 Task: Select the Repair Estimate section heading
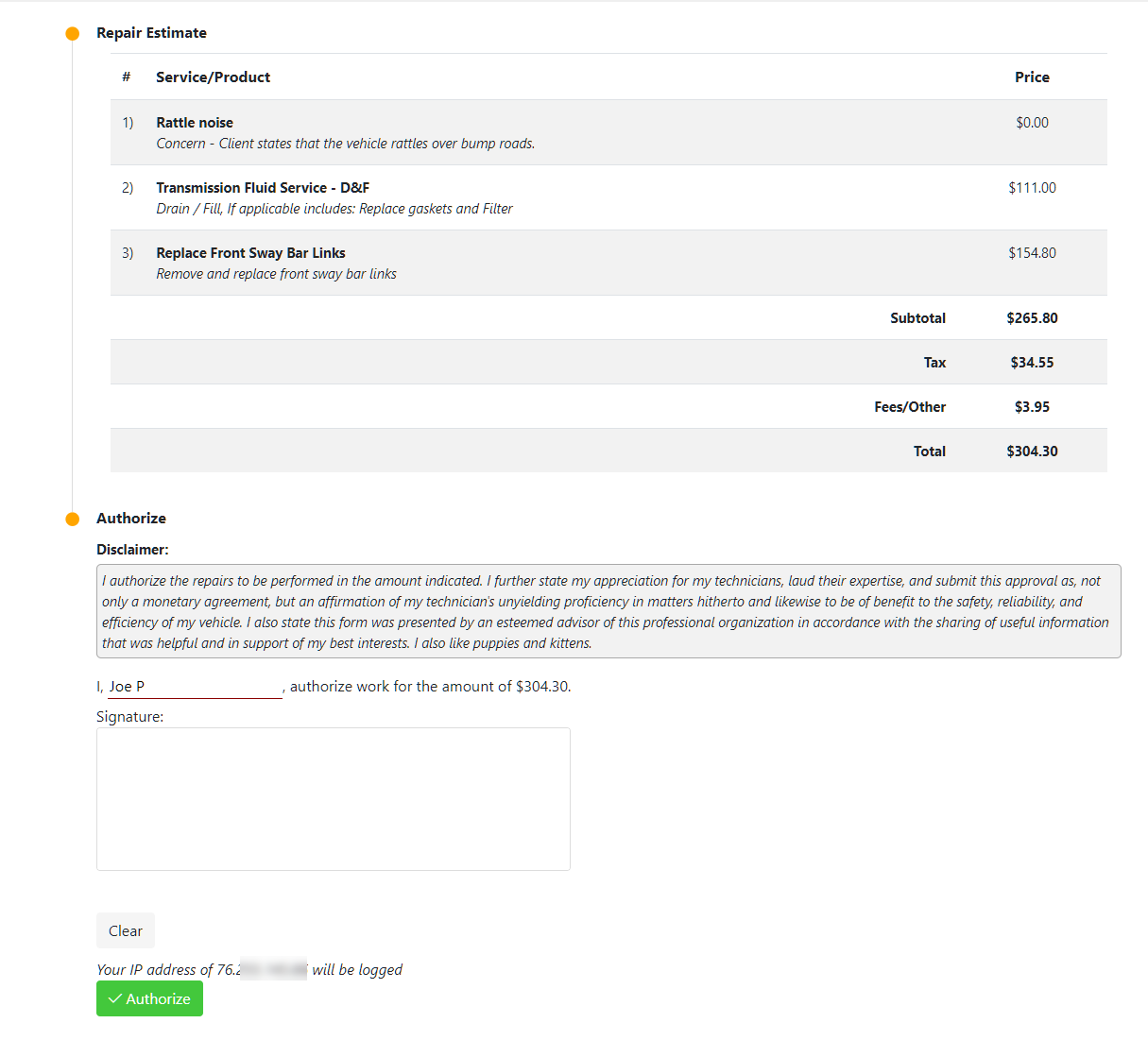[x=151, y=33]
